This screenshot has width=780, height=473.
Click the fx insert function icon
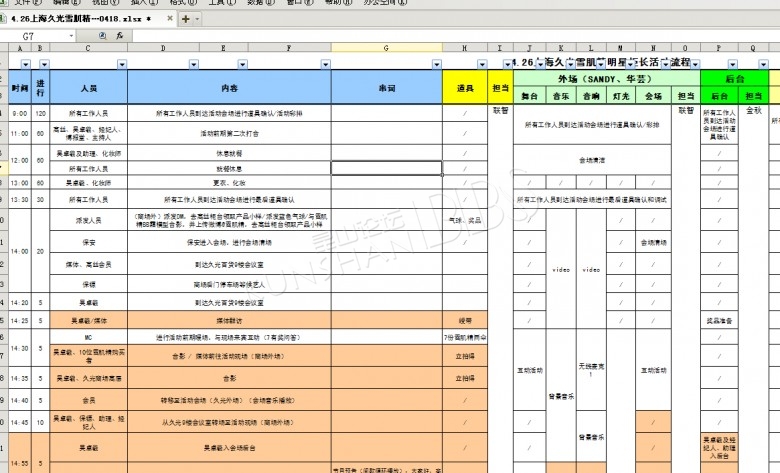pos(119,36)
